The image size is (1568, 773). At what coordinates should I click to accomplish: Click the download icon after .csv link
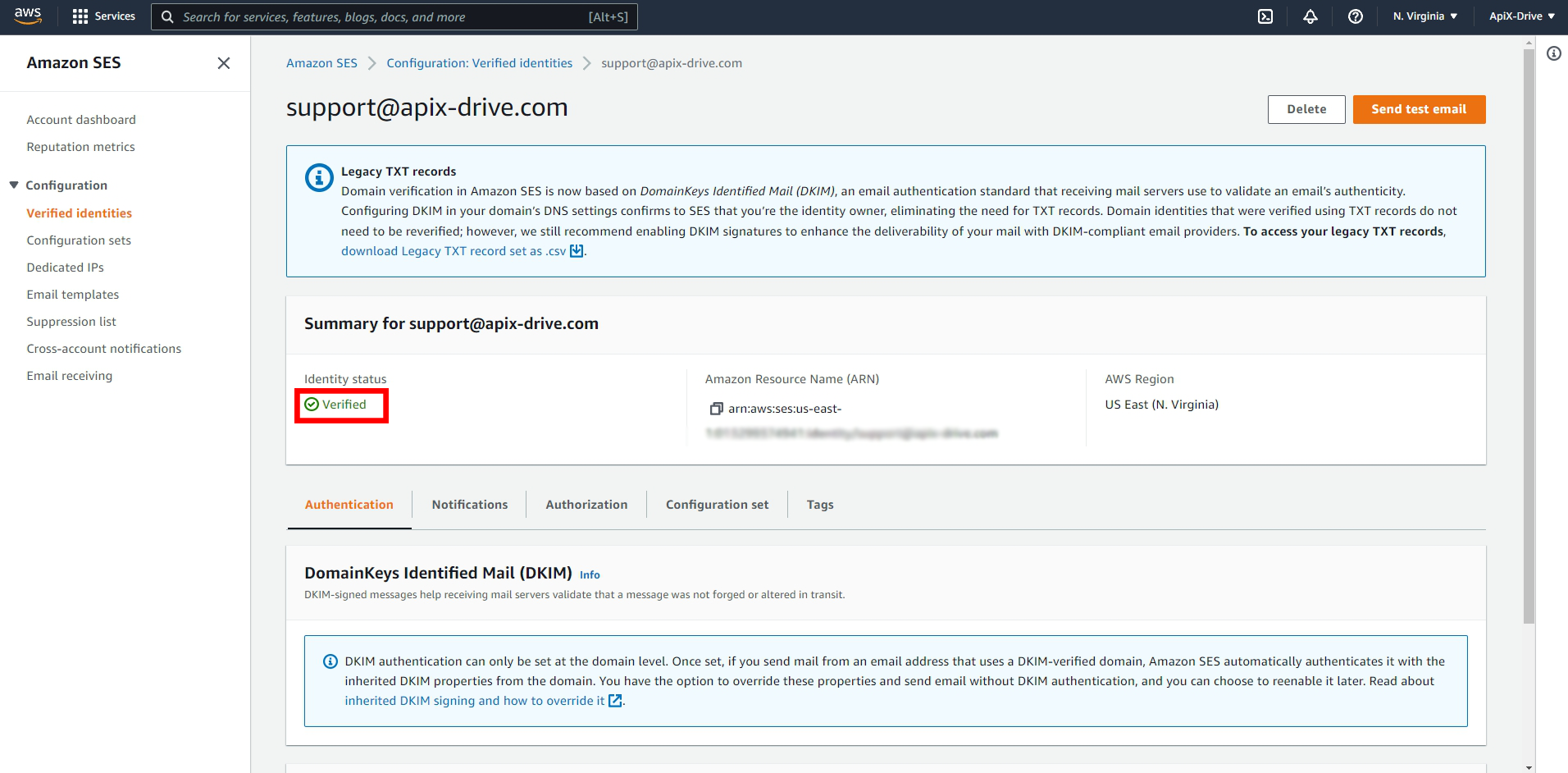click(x=577, y=251)
